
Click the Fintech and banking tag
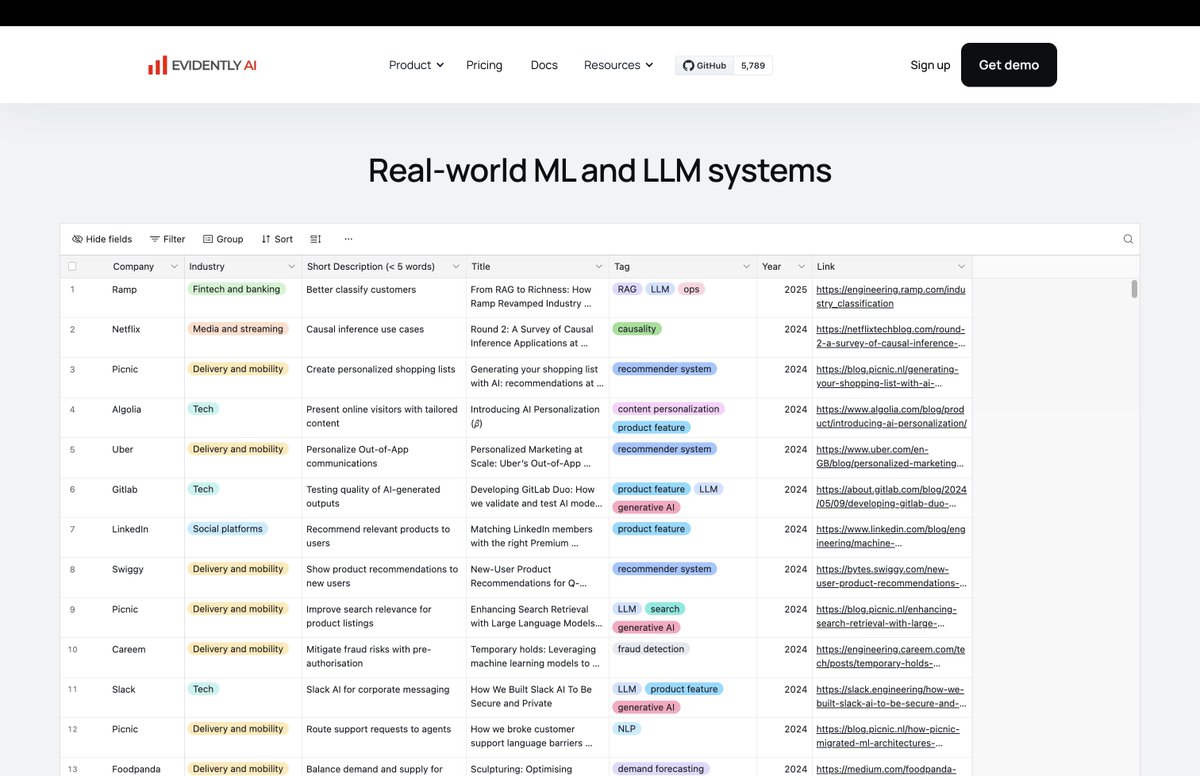point(236,289)
